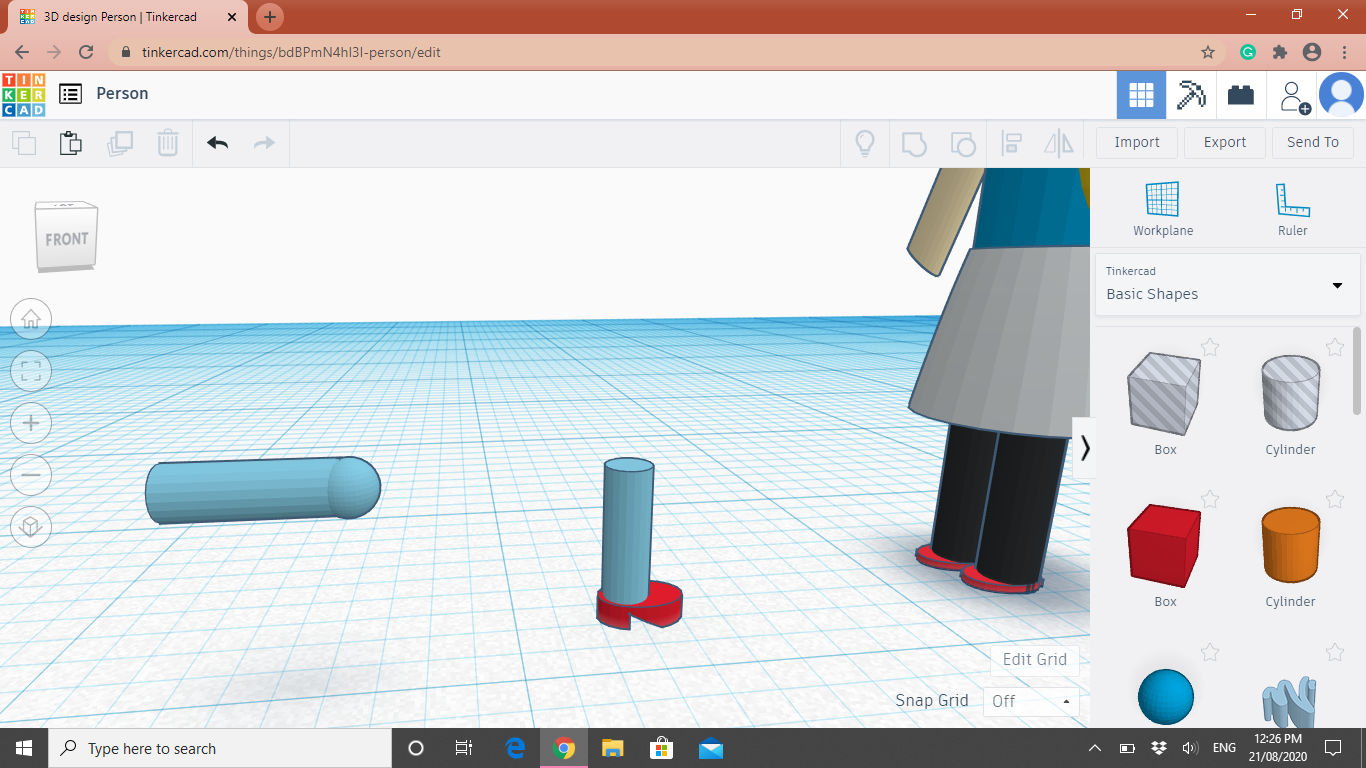The width and height of the screenshot is (1366, 768).
Task: Select the upright blue cylinder leg
Action: pyautogui.click(x=627, y=530)
